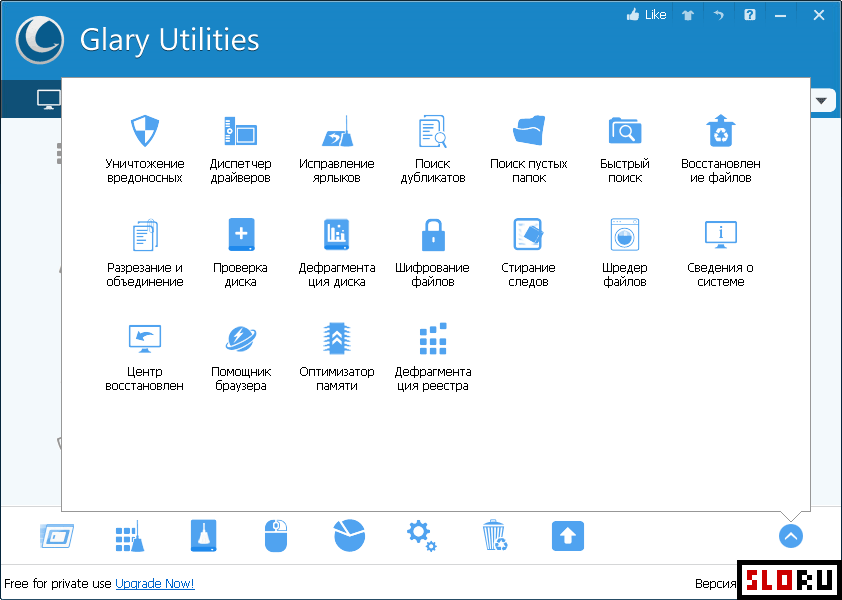The height and width of the screenshot is (600, 842).
Task: Click disk cleaner broom dock icon
Action: click(x=203, y=536)
